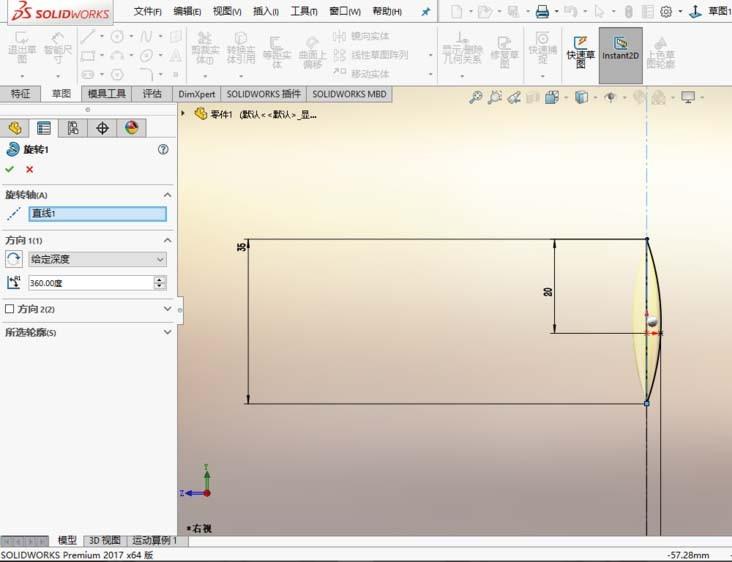Image resolution: width=732 pixels, height=562 pixels.
Task: Open View Orientation cube icon
Action: pos(552,97)
